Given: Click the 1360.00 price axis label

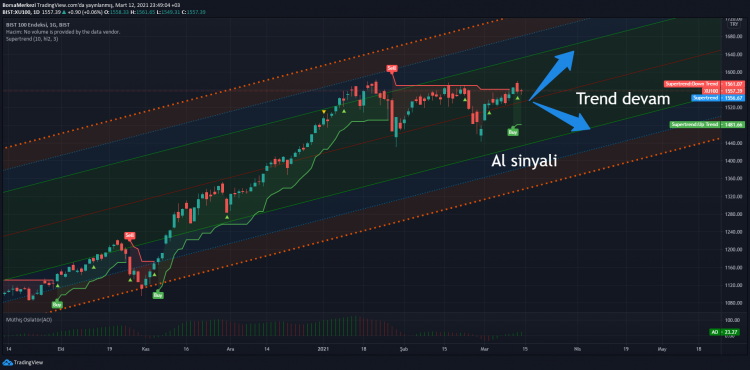Looking at the screenshot, I should 733,178.
